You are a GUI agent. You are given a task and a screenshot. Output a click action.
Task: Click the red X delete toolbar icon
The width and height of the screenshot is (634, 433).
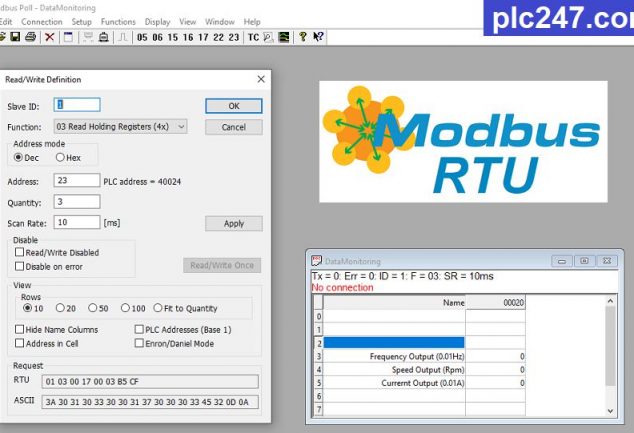point(49,37)
